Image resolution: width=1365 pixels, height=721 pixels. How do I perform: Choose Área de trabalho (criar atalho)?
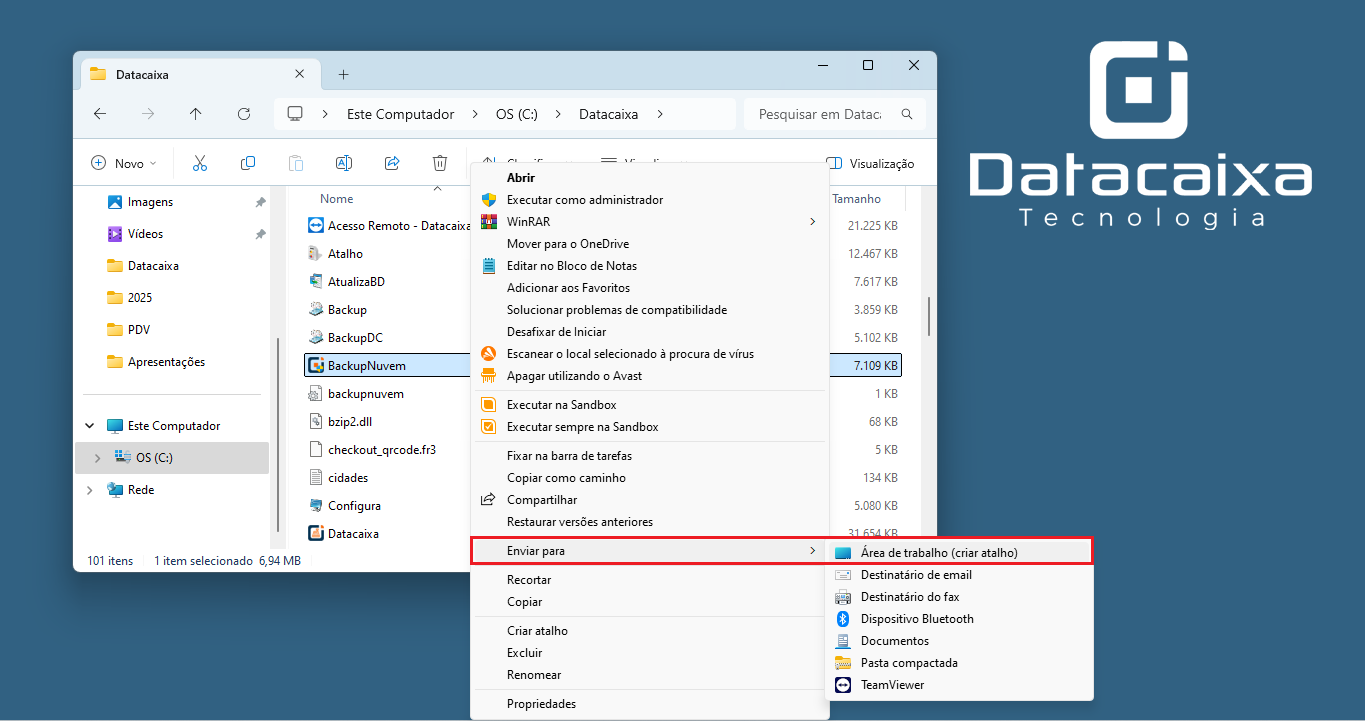959,552
